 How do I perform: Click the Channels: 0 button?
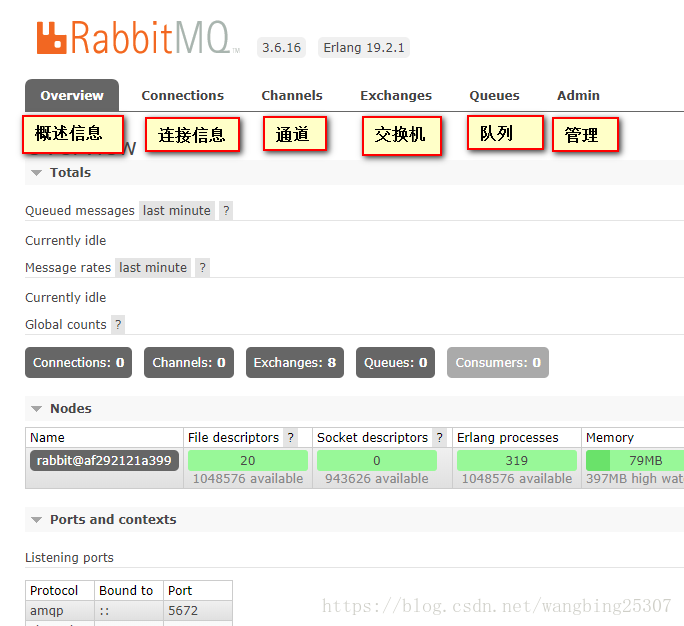click(x=189, y=363)
